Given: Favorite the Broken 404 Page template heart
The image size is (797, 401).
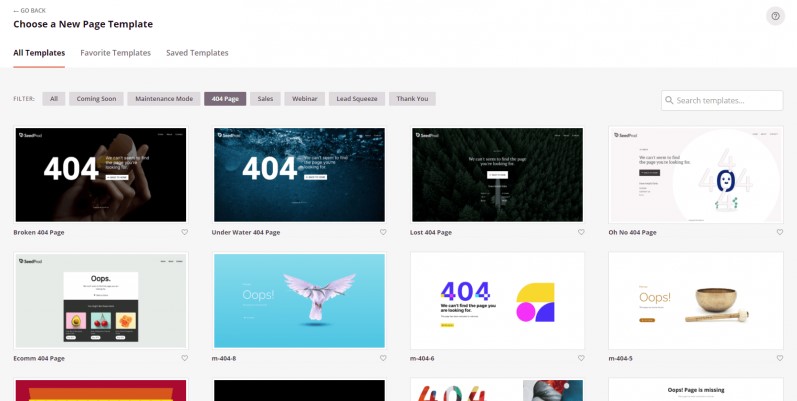Looking at the screenshot, I should [185, 232].
